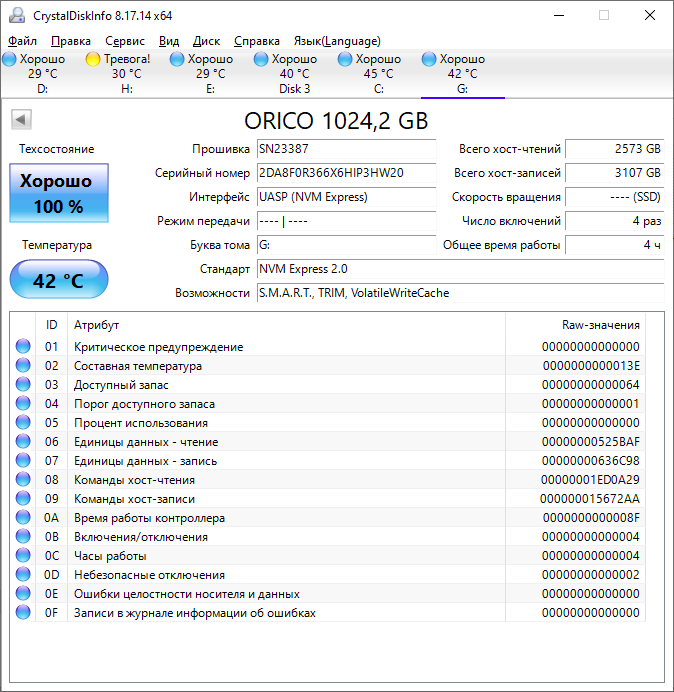Open the Вид menu
This screenshot has width=674, height=692.
169,41
